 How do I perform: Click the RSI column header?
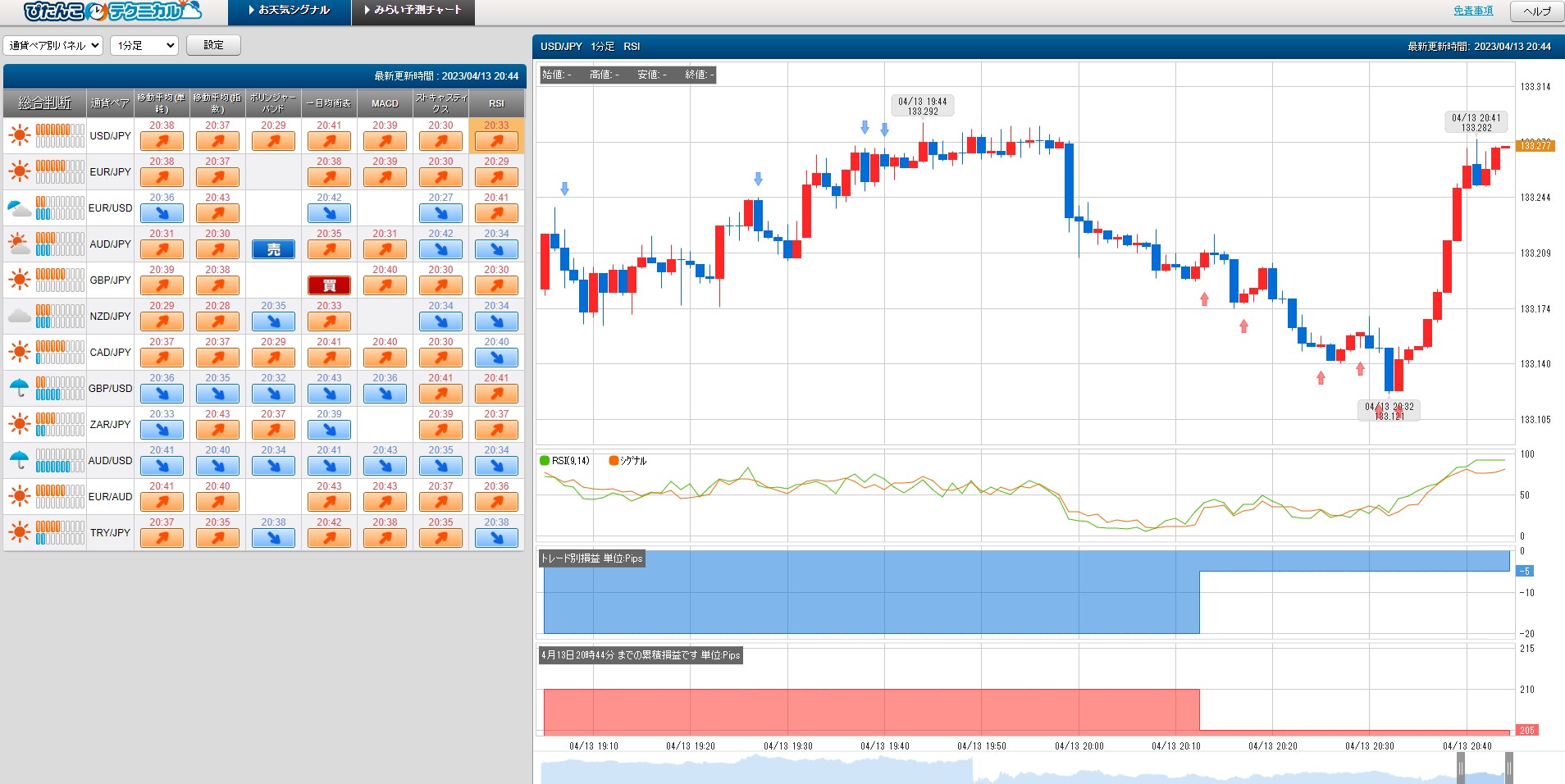pos(496,103)
